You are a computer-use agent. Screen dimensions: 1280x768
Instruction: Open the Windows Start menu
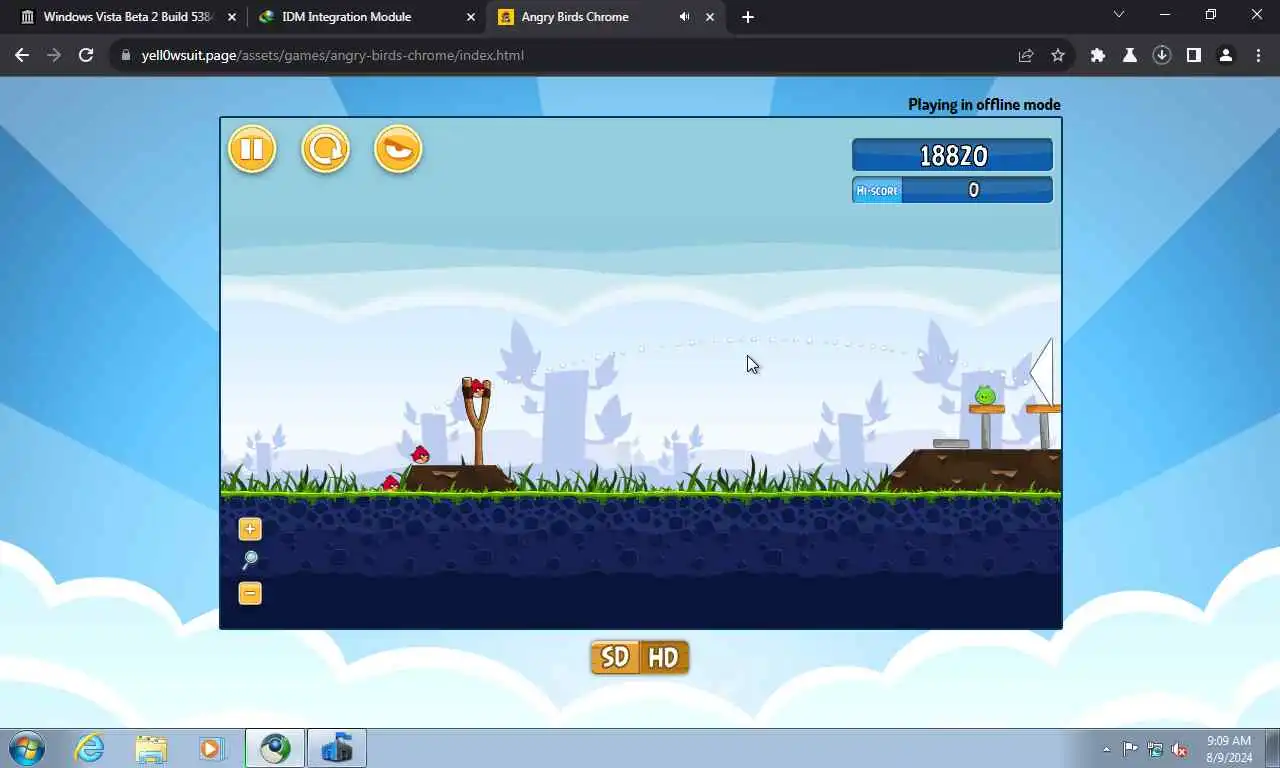(27, 748)
